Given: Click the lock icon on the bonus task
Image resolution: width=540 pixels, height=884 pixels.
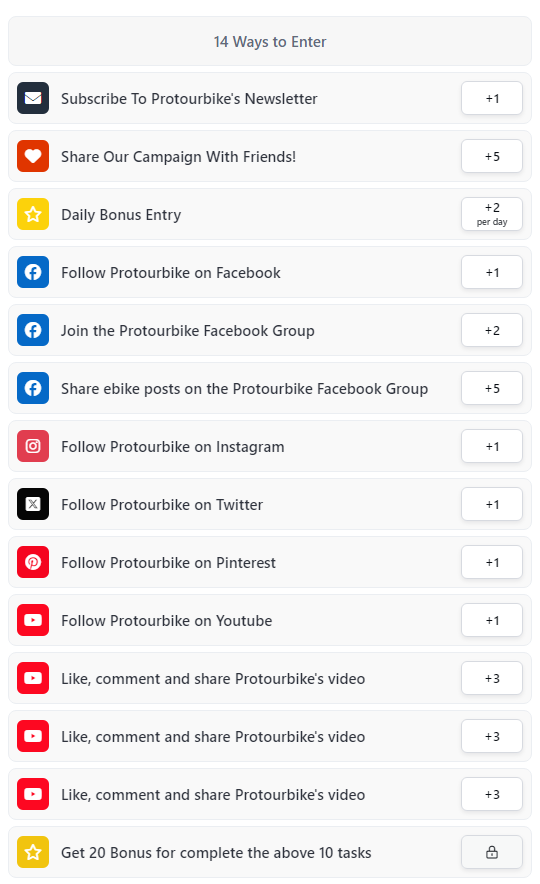Looking at the screenshot, I should [492, 852].
